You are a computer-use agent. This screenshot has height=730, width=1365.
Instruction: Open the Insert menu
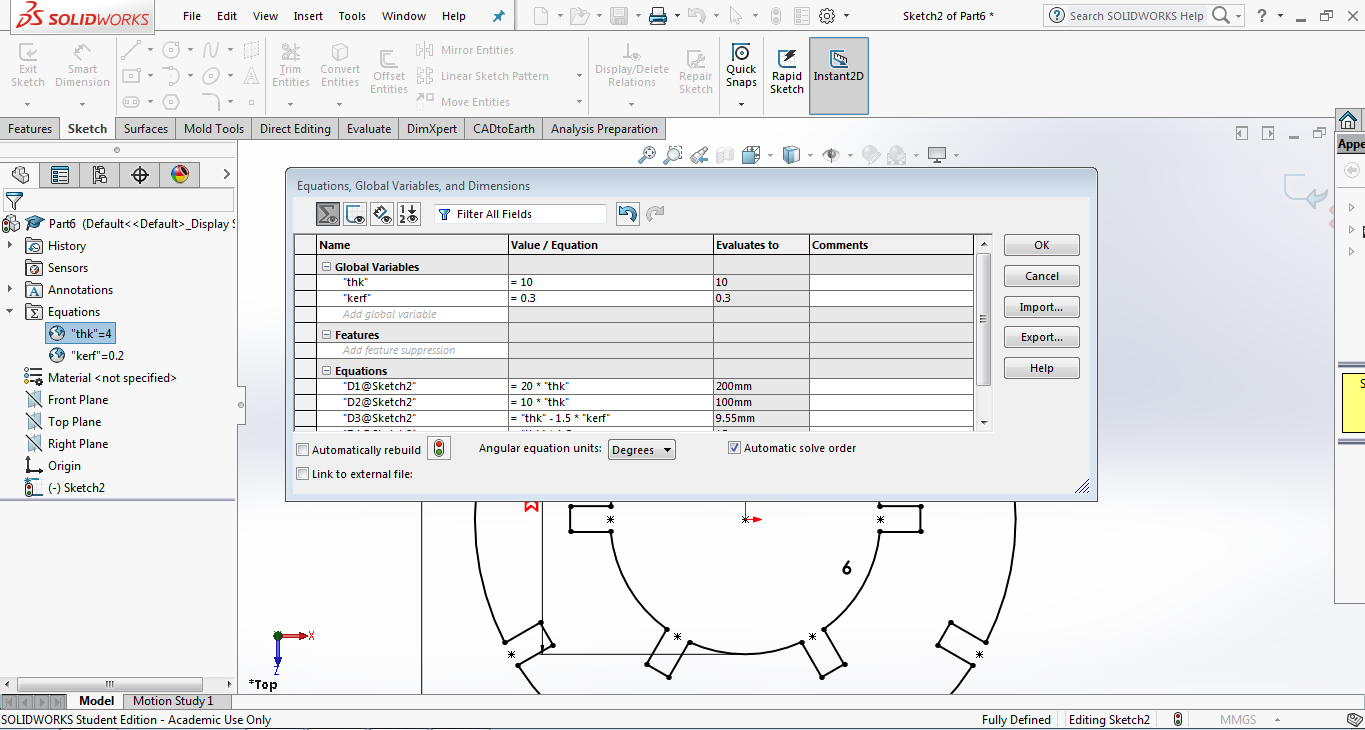pos(308,16)
